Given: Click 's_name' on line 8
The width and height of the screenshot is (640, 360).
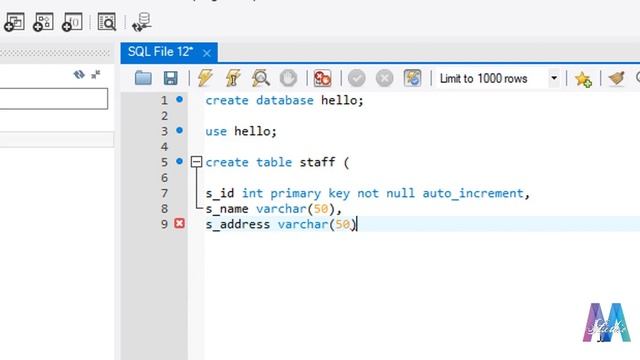Looking at the screenshot, I should click(227, 209).
